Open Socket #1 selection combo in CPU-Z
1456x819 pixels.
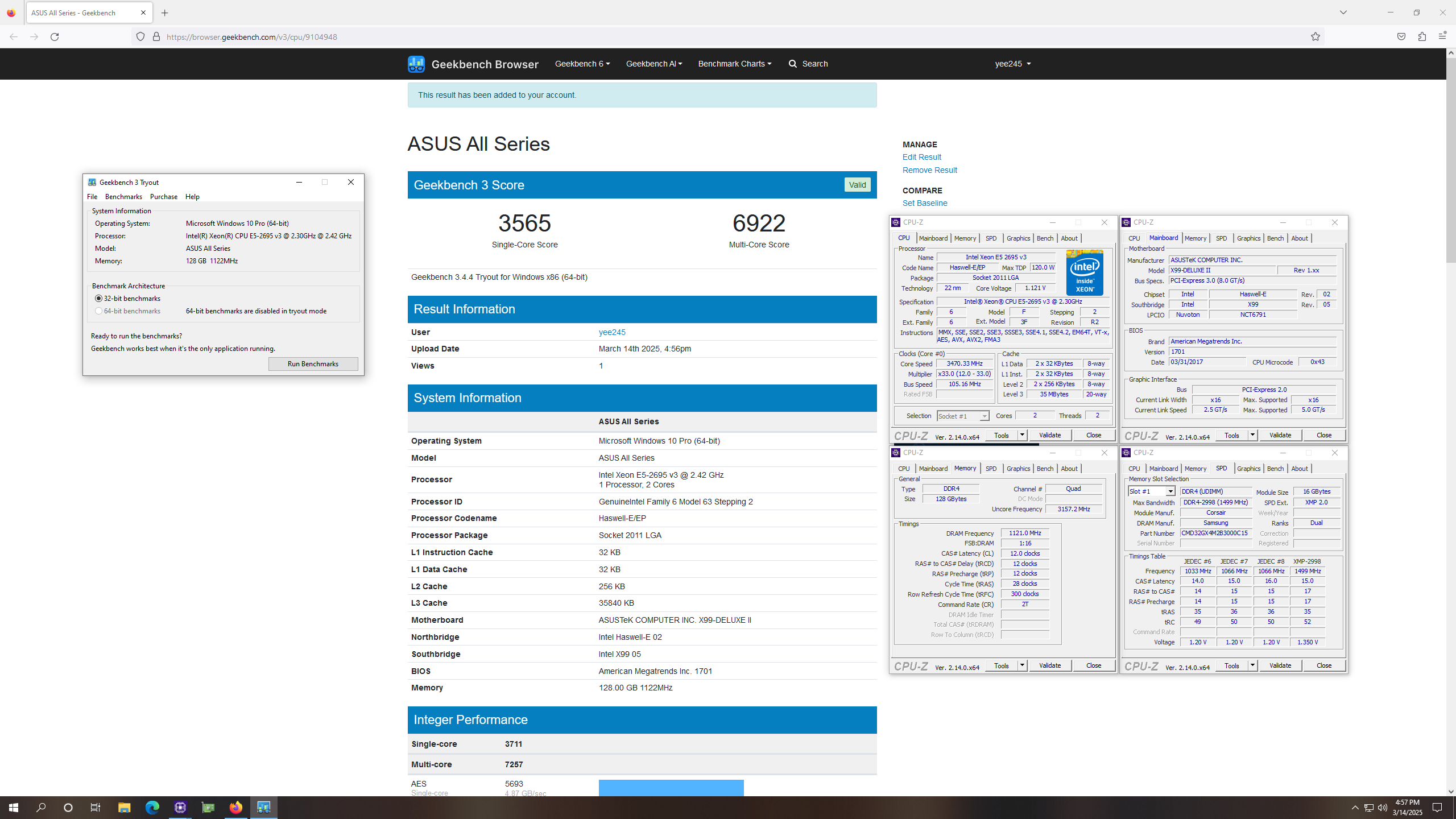pyautogui.click(x=963, y=416)
